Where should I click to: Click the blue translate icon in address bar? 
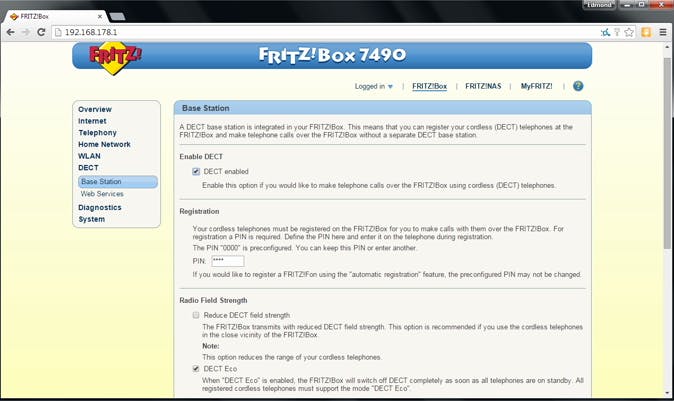(606, 32)
